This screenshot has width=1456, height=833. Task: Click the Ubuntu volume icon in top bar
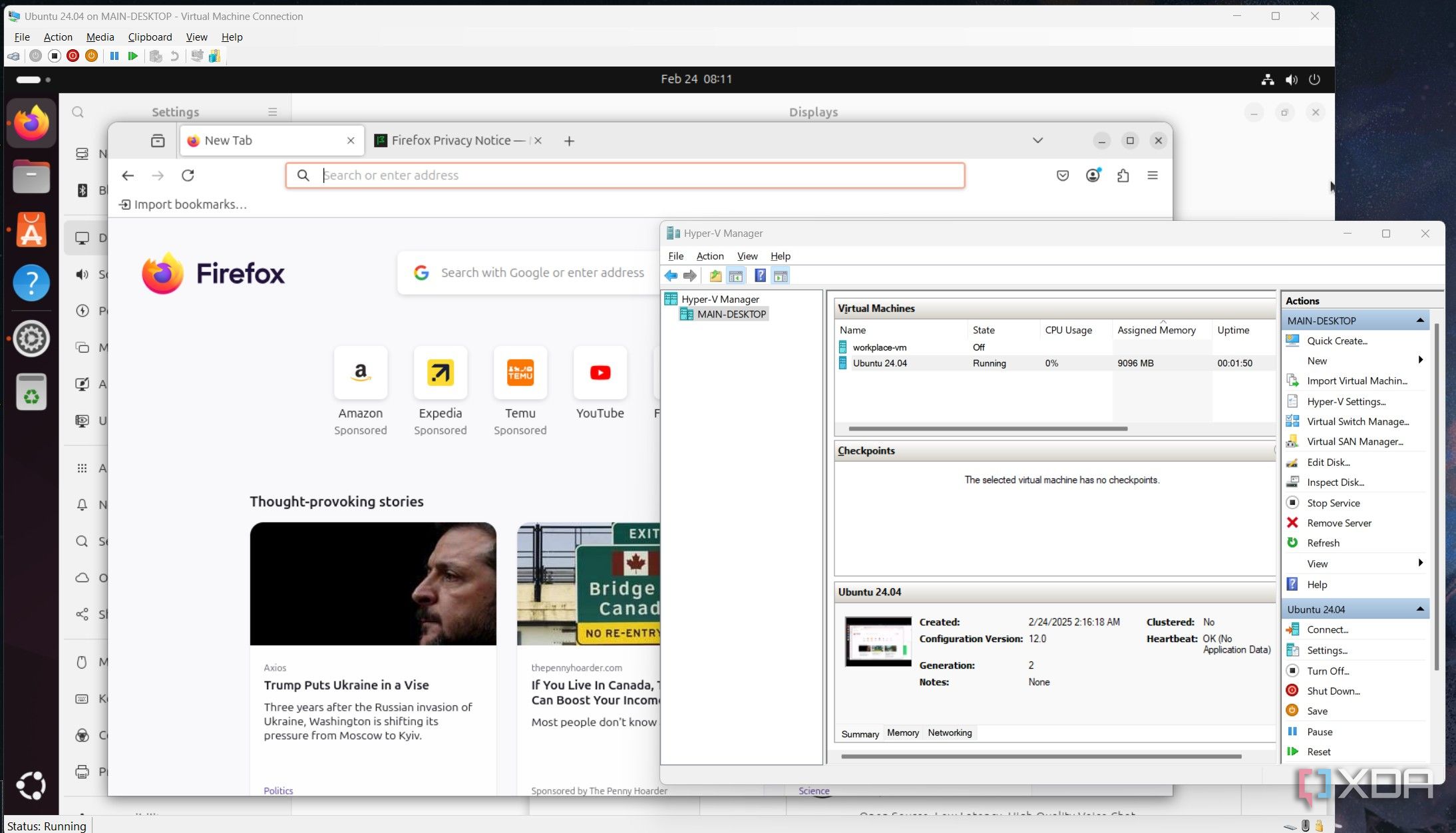click(x=1291, y=80)
